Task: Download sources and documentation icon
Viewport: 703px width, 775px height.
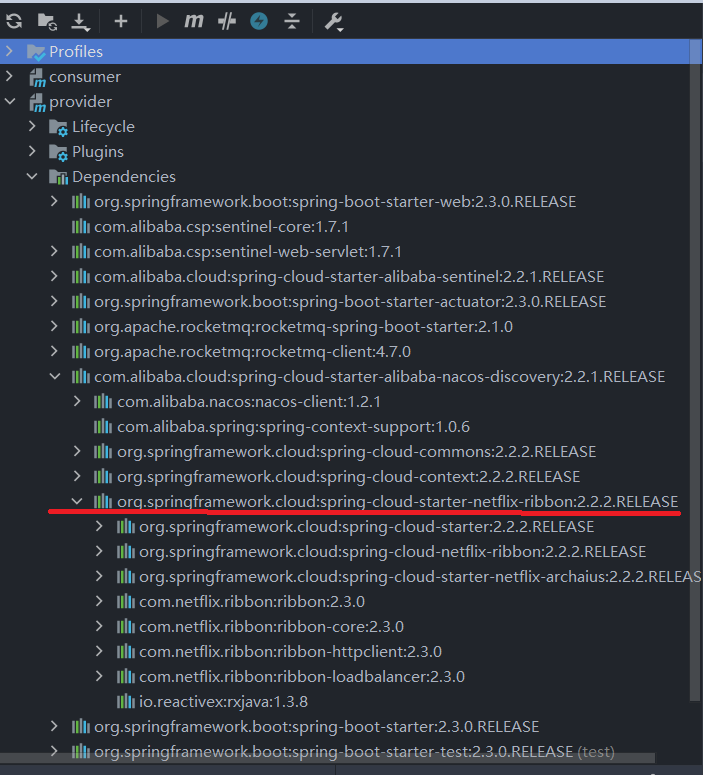Action: (80, 22)
